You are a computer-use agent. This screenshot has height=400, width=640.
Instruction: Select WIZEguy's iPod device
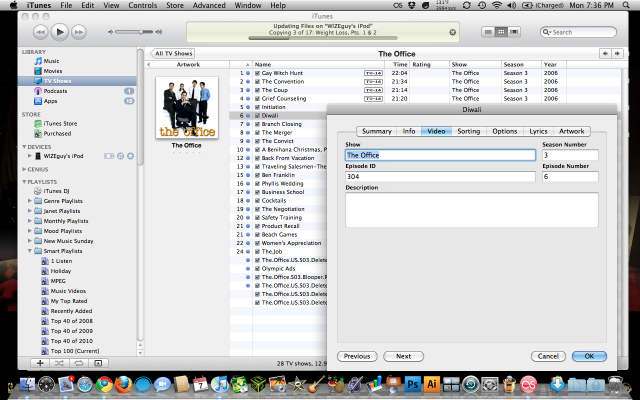coord(63,156)
